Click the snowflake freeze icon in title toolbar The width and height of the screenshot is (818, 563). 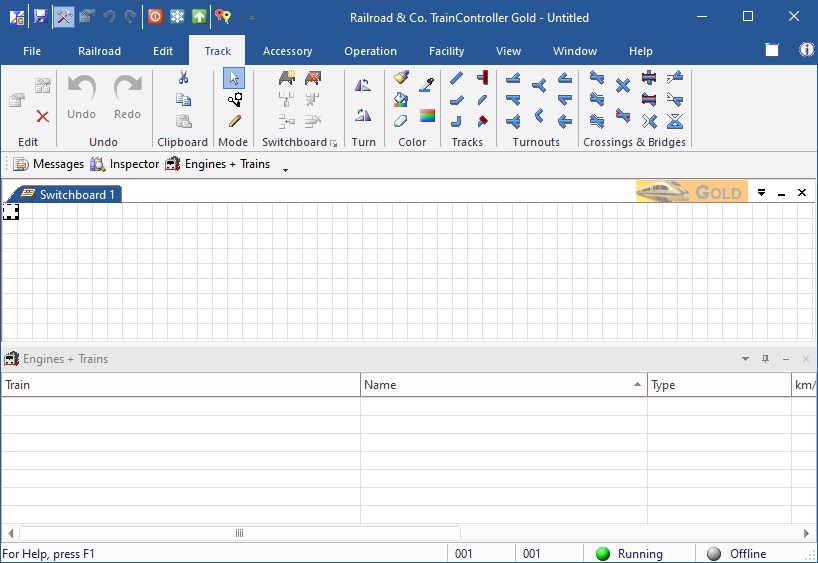tap(177, 16)
